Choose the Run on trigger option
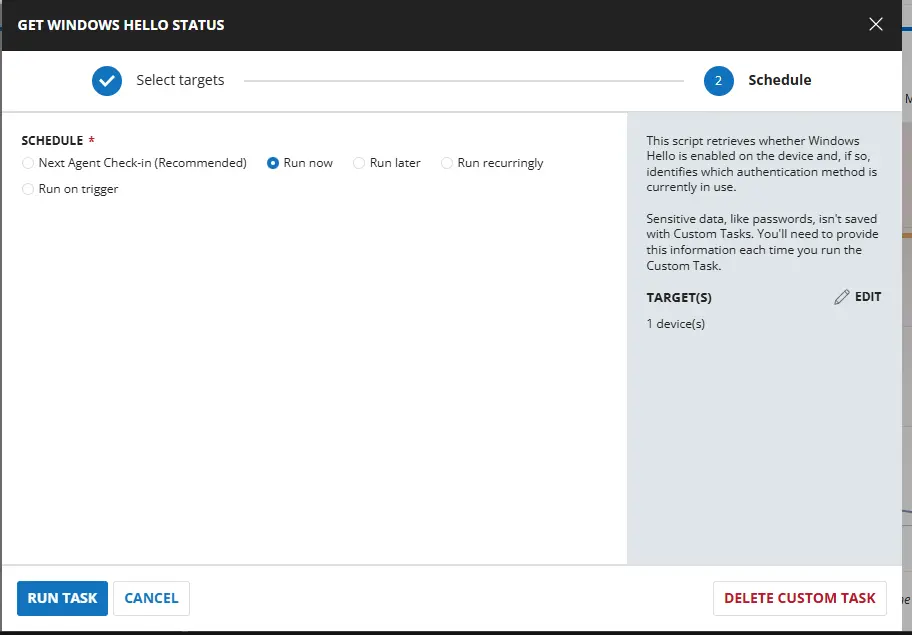This screenshot has width=912, height=635. (x=28, y=189)
